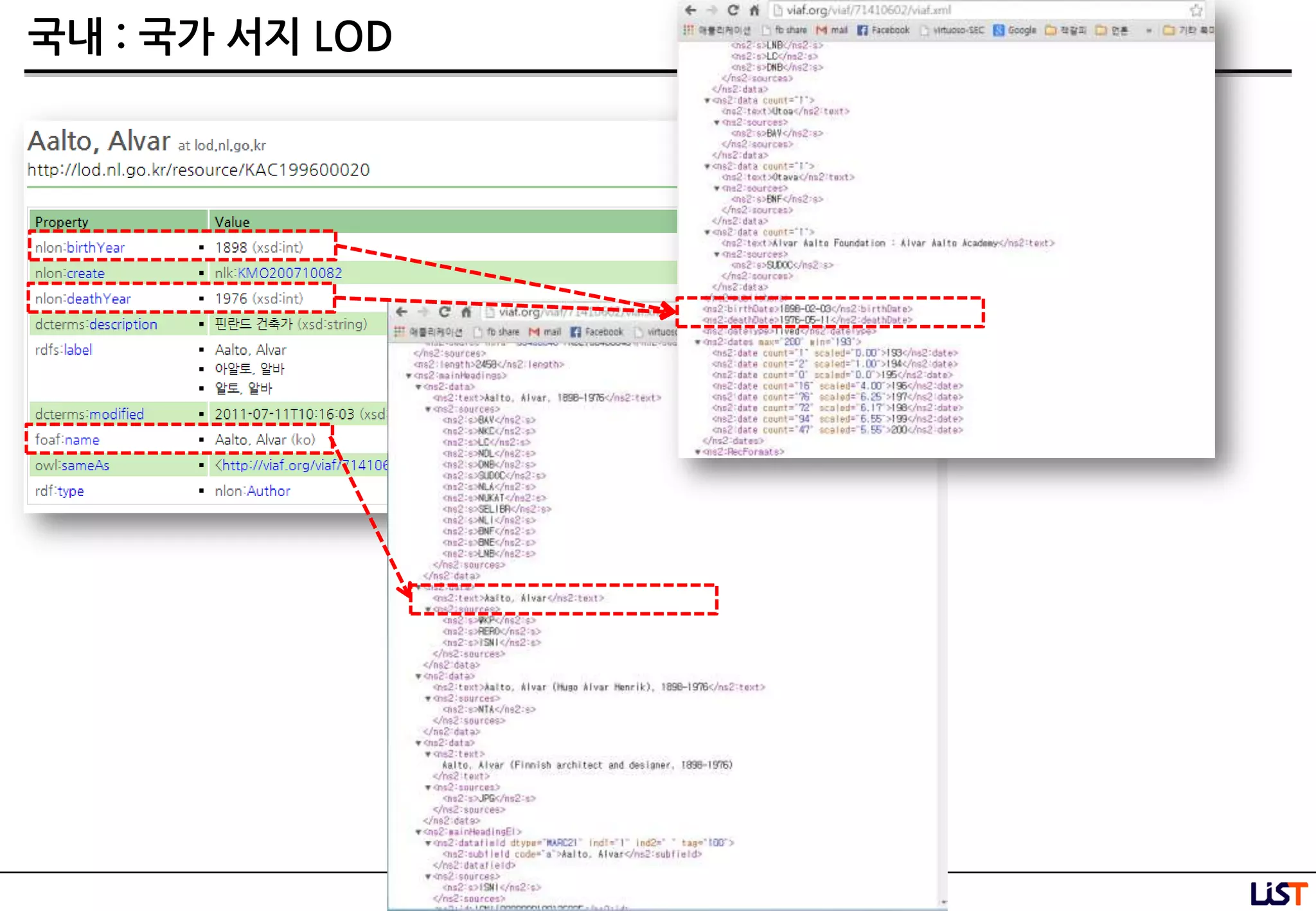Click the home icon in top browser

[755, 10]
